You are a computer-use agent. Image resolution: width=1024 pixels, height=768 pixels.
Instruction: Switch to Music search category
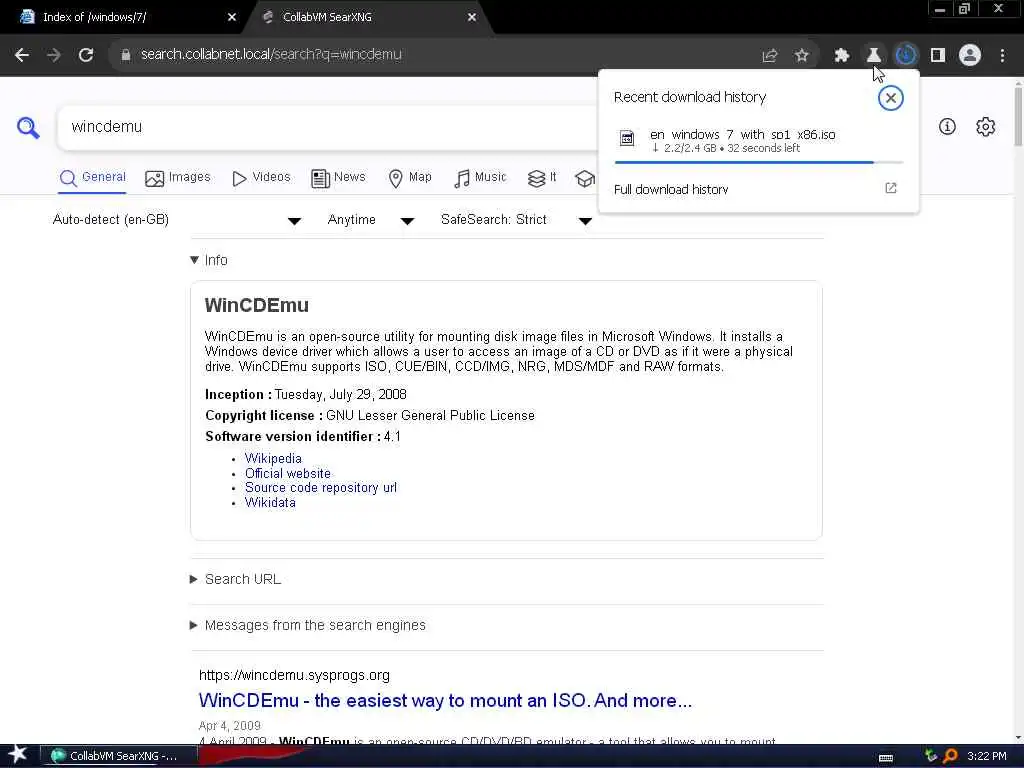click(x=480, y=178)
